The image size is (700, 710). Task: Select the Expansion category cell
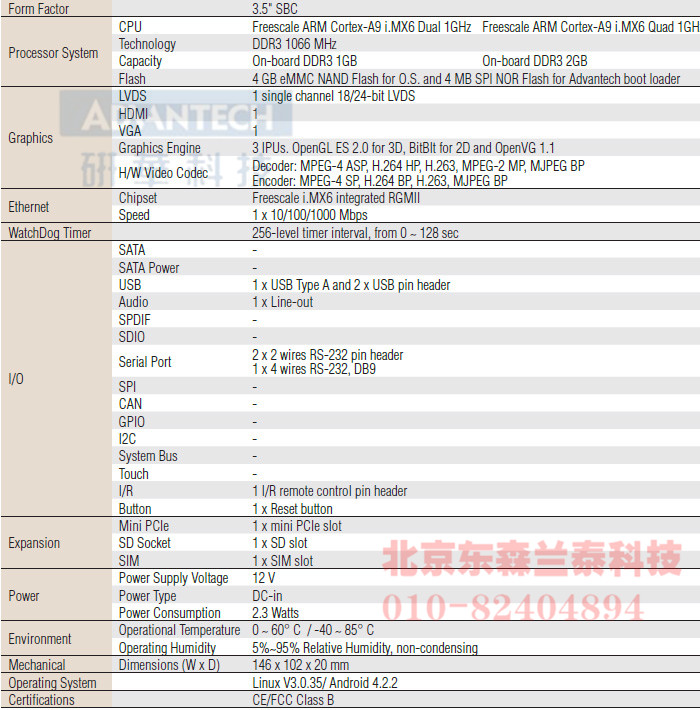34,543
